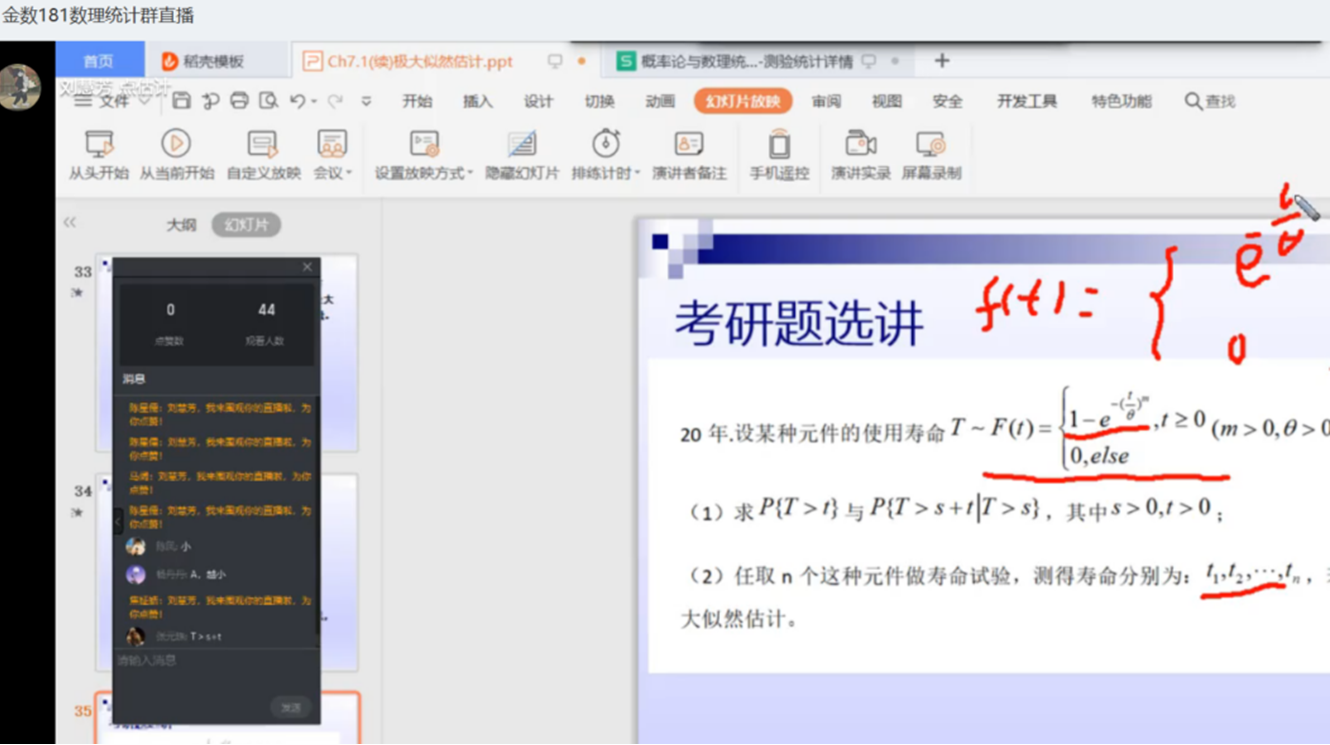Expand the 会议 dropdown
Viewport: 1330px width, 745px height.
pos(349,173)
